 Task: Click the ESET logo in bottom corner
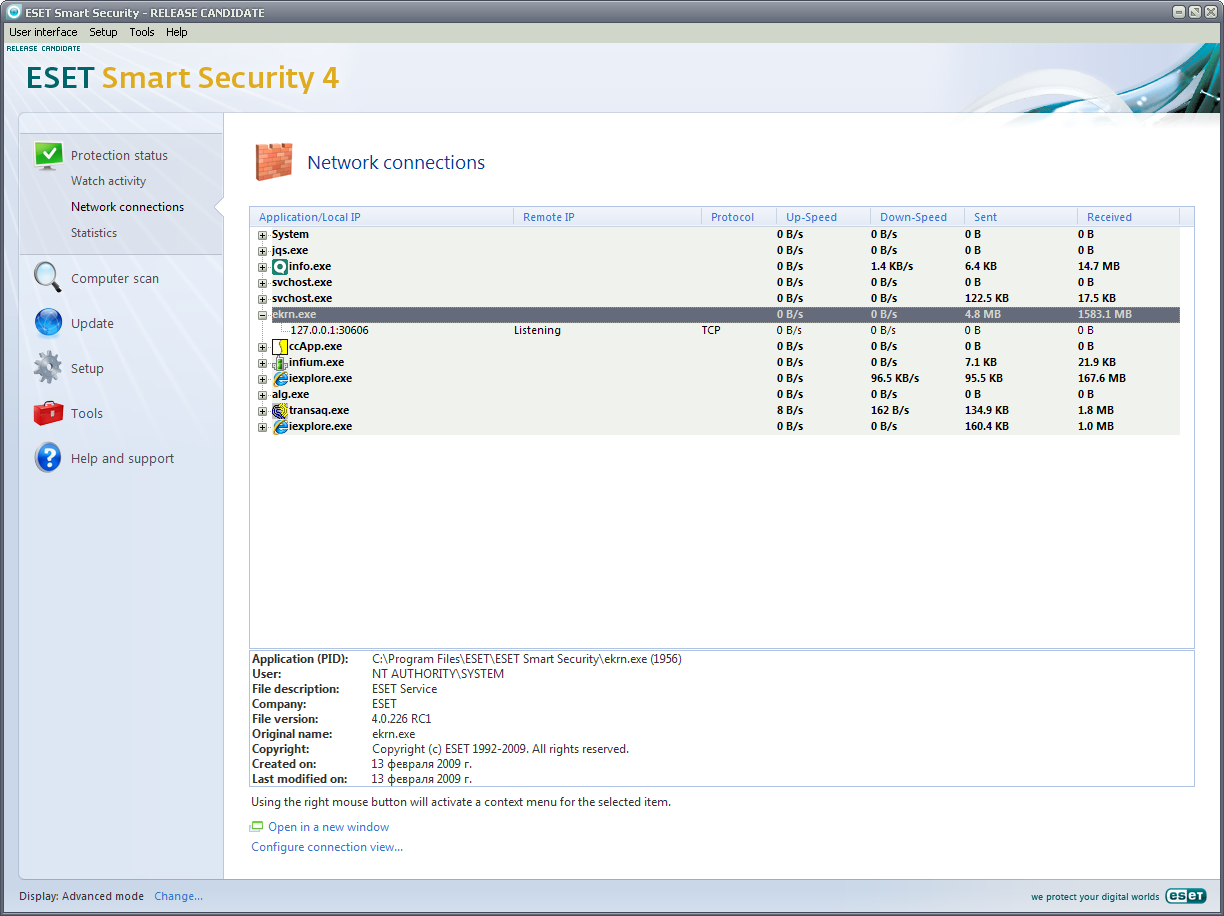click(x=1185, y=896)
